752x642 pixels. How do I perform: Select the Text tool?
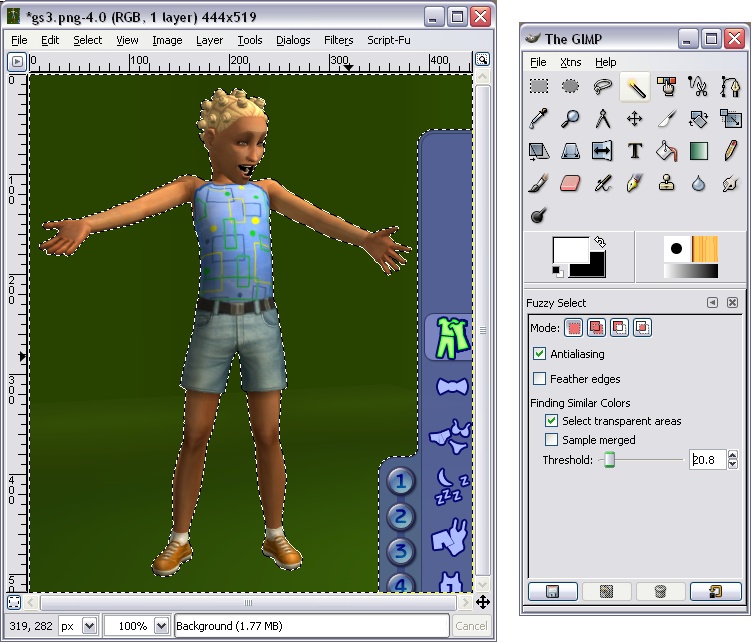(634, 151)
